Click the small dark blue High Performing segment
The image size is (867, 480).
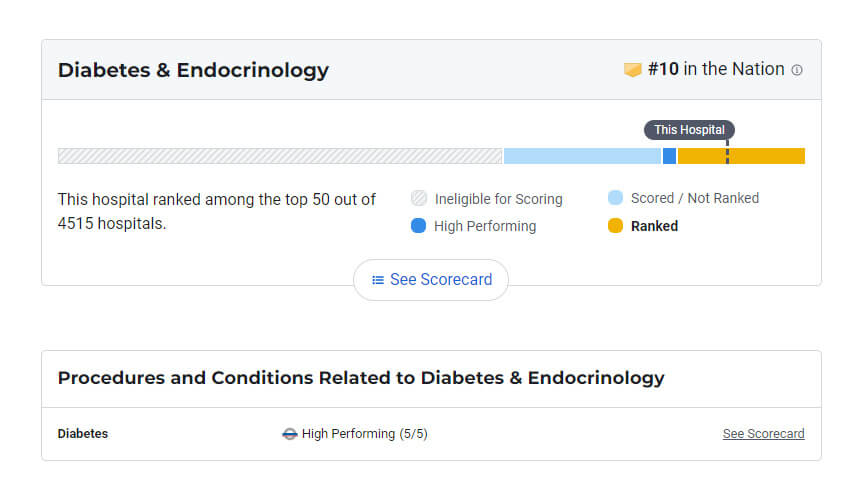670,156
